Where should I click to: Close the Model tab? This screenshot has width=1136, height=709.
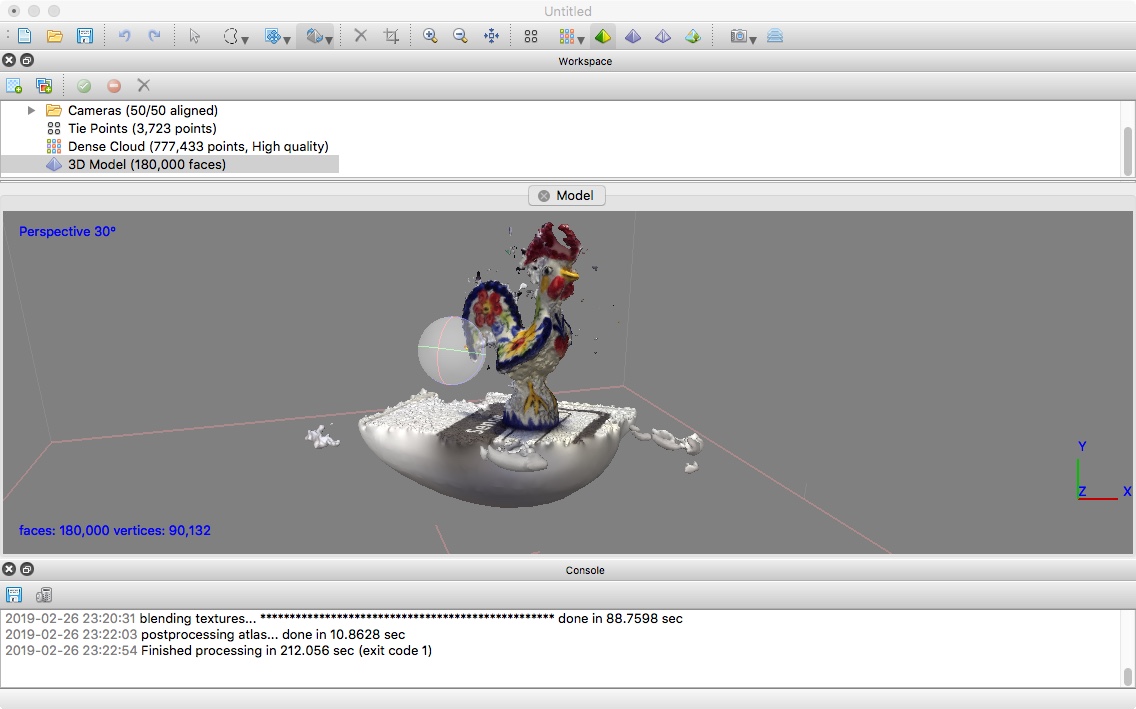tap(544, 196)
